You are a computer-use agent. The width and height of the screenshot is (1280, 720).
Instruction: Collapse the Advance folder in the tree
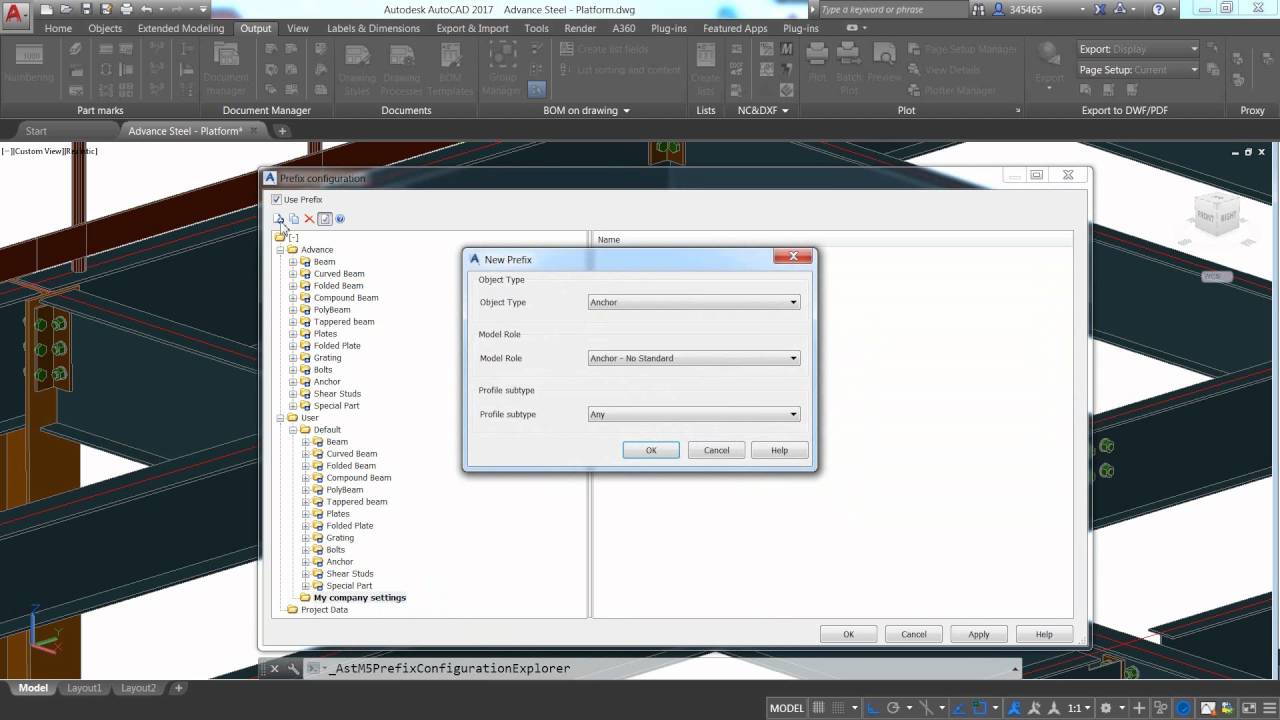tap(281, 250)
